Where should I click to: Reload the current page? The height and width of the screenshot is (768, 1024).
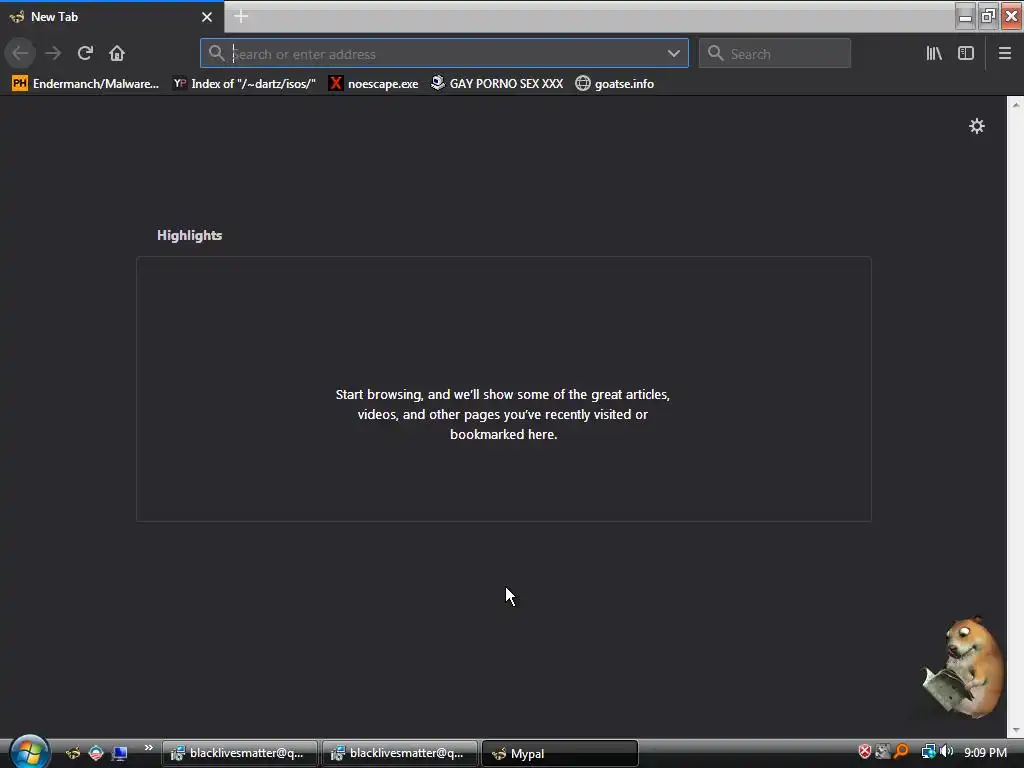(x=85, y=54)
